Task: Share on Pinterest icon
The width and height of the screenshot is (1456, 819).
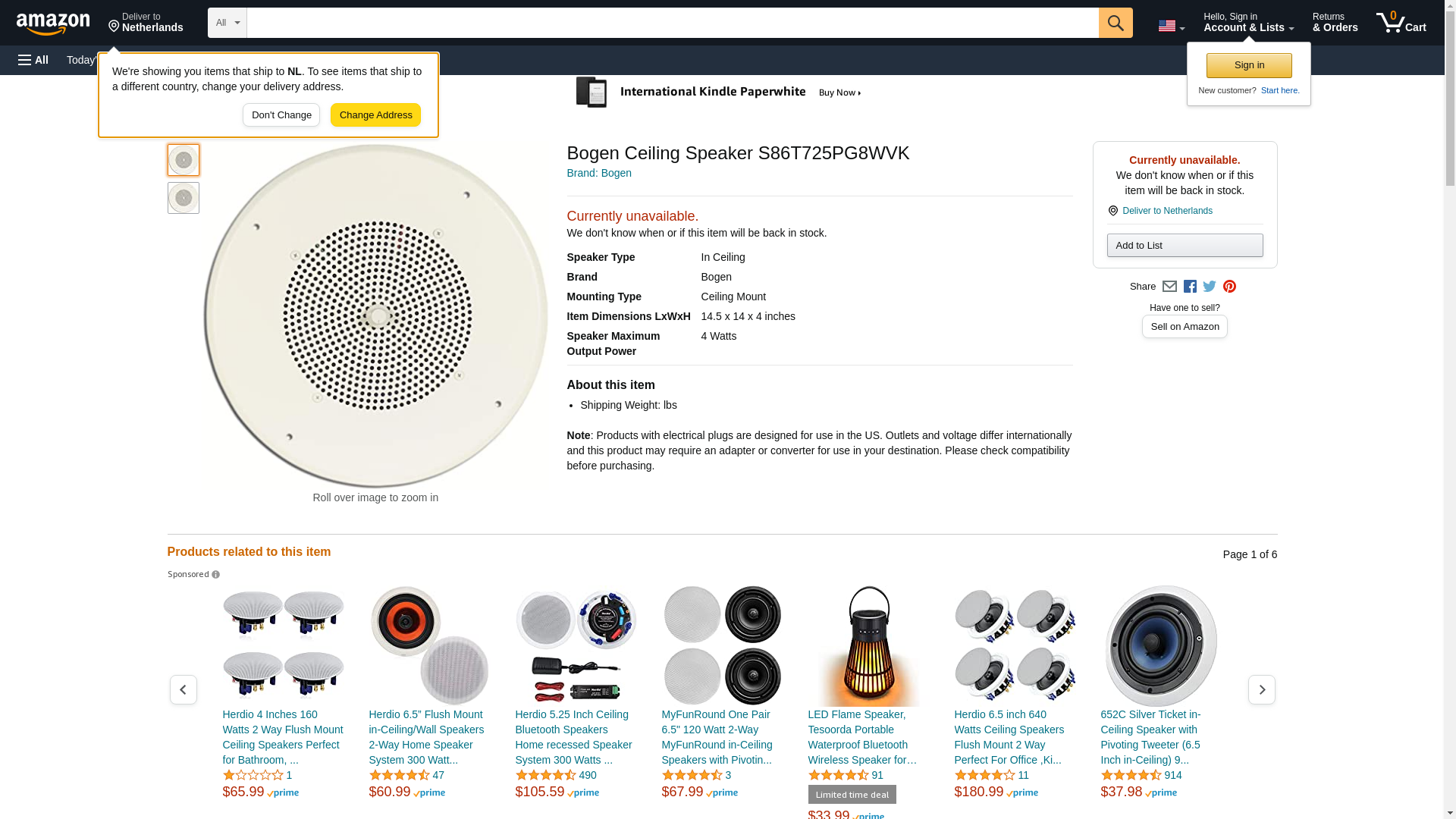Action: [1229, 287]
